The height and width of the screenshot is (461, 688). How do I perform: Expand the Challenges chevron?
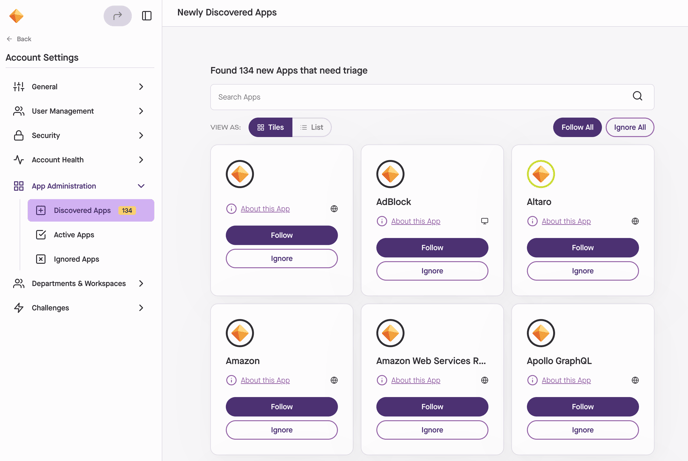click(x=141, y=308)
